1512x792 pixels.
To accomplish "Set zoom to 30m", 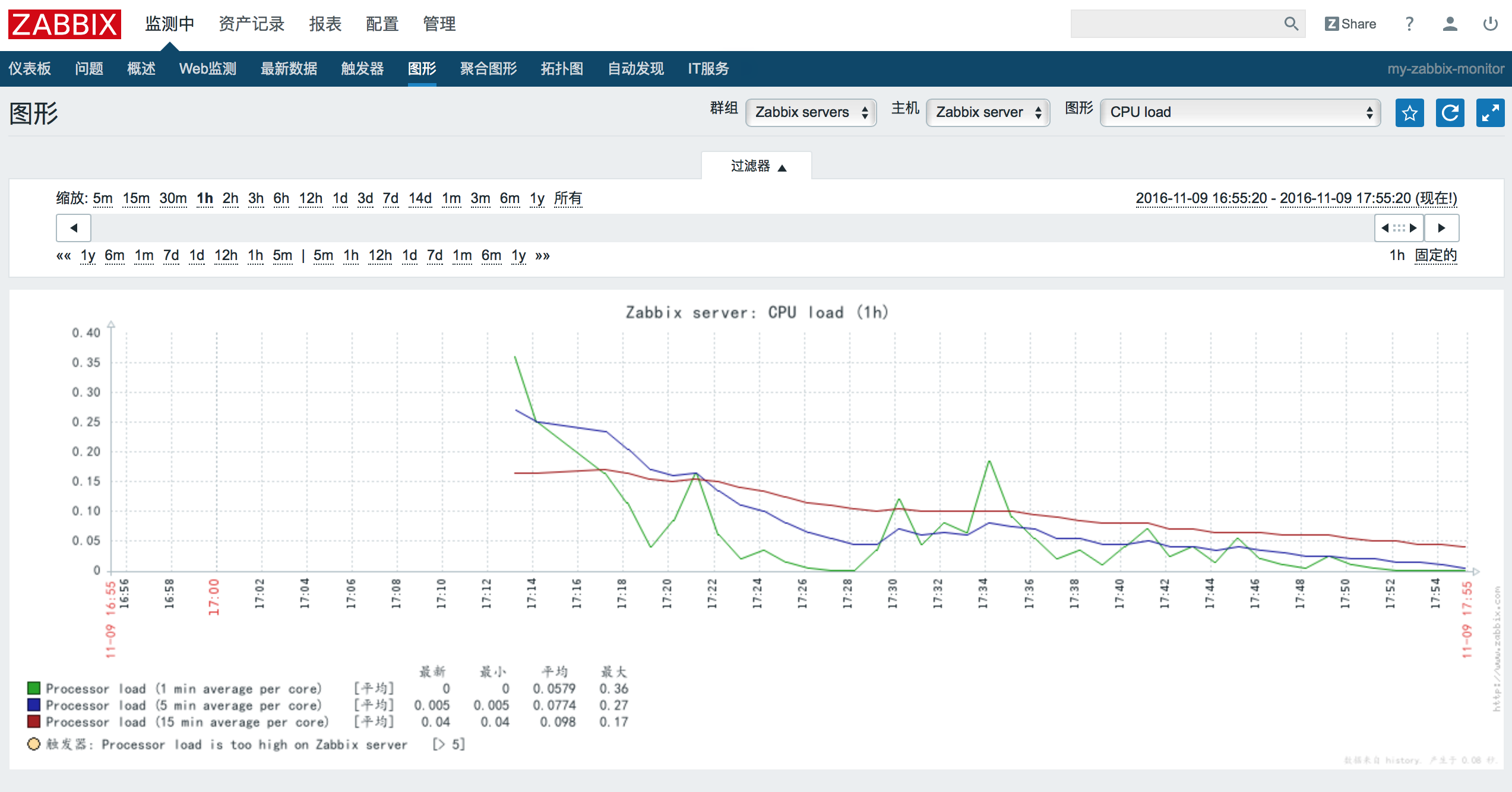I will coord(173,198).
